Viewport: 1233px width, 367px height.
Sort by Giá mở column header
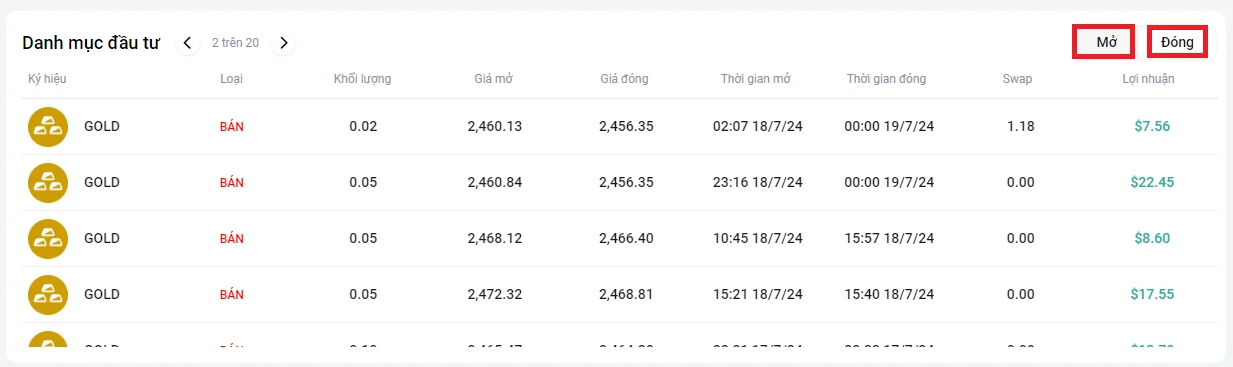point(494,79)
